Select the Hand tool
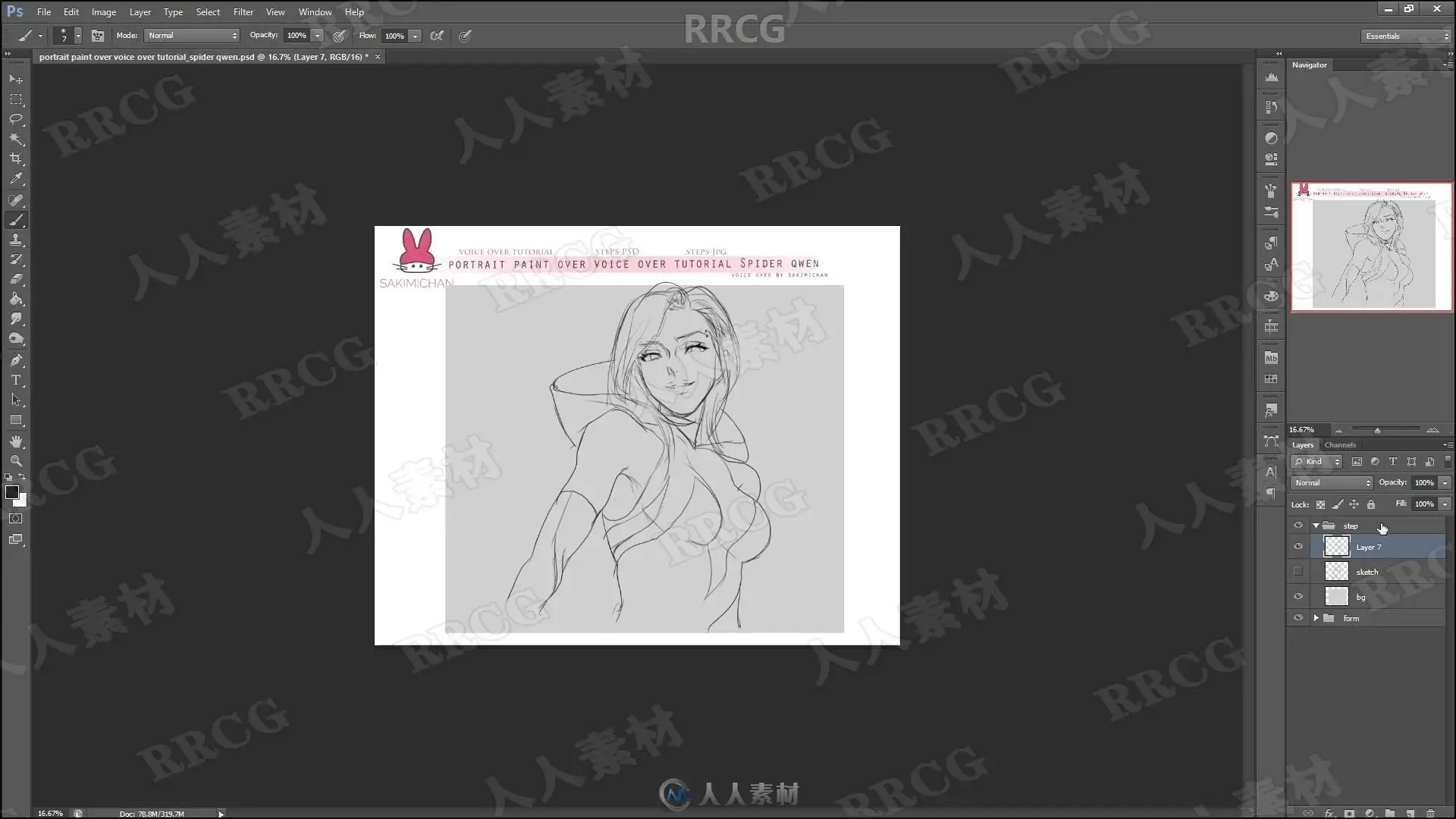Viewport: 1456px width, 819px height. tap(16, 441)
